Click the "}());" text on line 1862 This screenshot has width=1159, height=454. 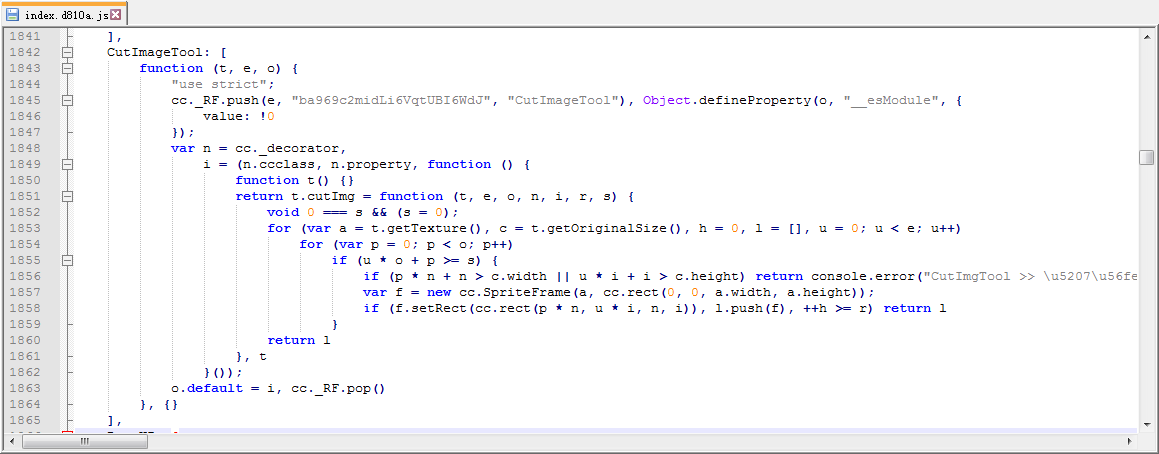pos(222,373)
